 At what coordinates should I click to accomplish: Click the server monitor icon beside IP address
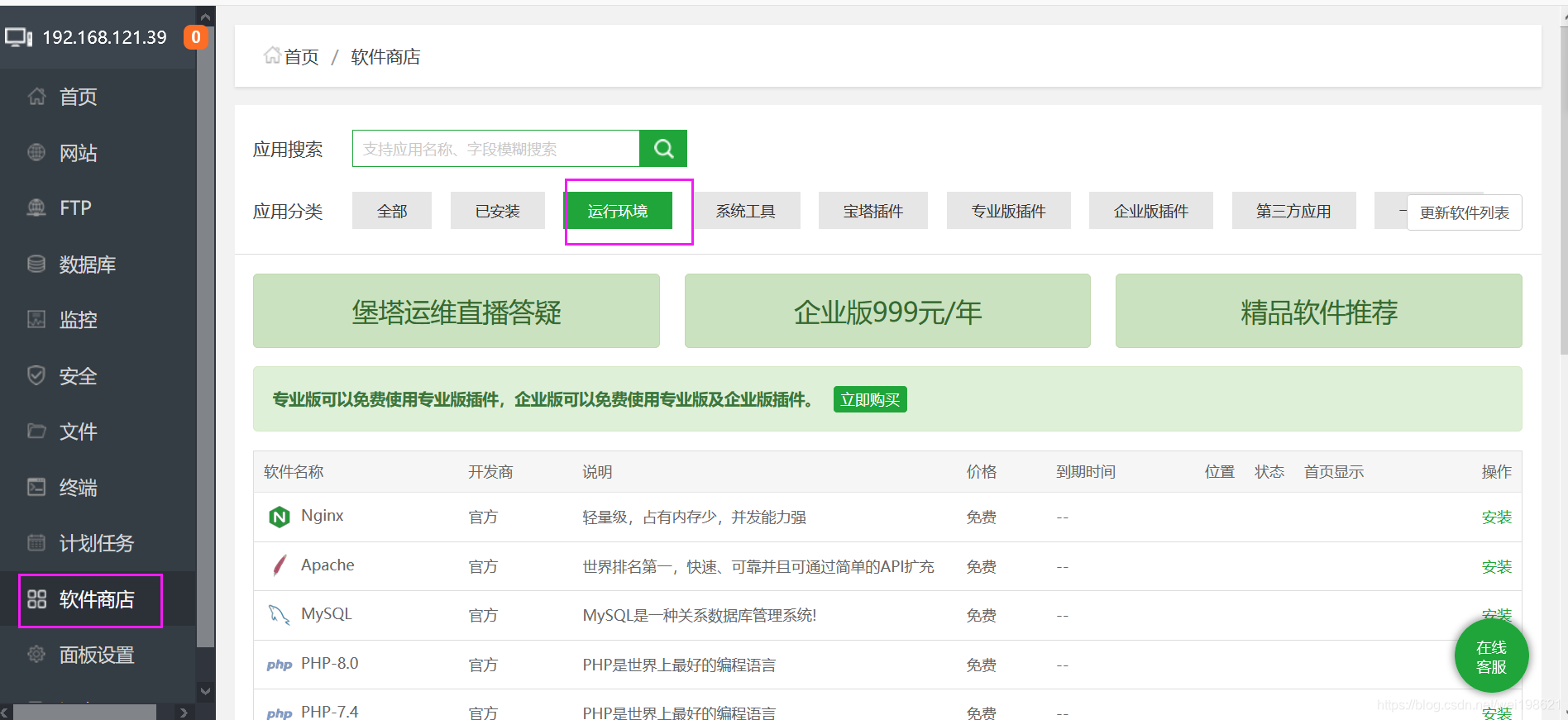point(19,37)
